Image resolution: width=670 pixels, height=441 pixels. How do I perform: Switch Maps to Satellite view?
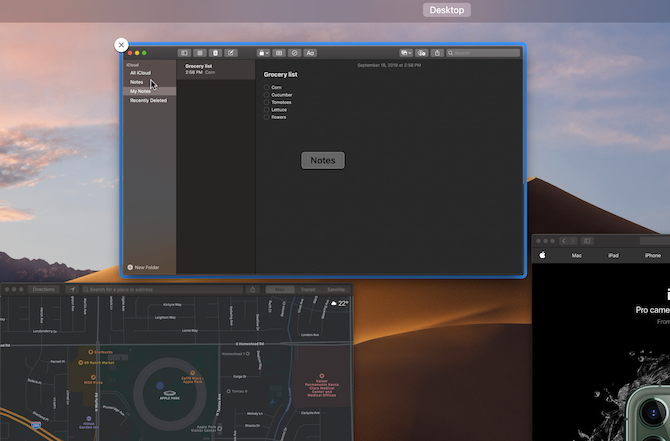point(336,289)
